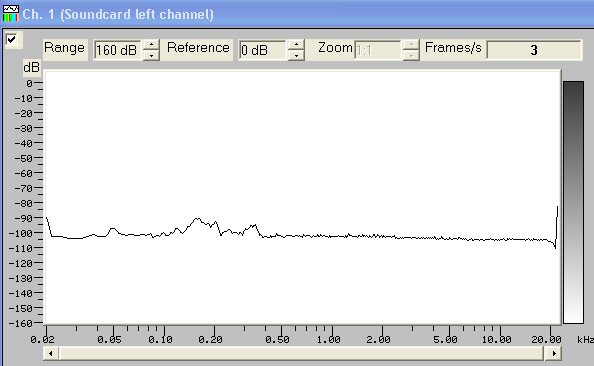
Task: Increase the Range value with up arrow
Action: (151, 45)
